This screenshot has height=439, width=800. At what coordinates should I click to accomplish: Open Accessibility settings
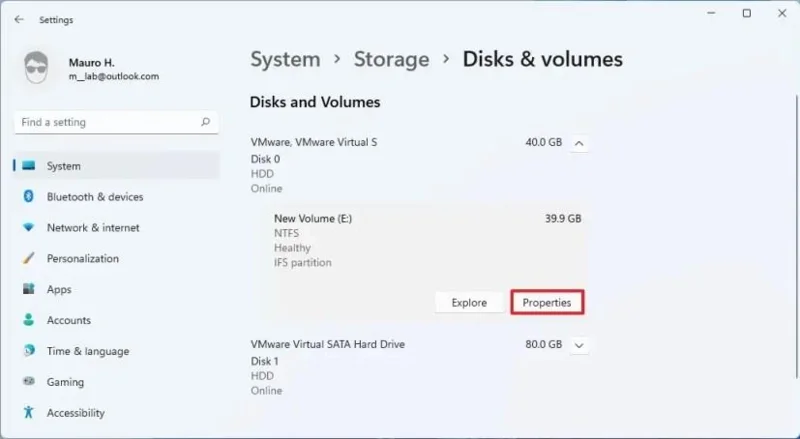click(117, 412)
